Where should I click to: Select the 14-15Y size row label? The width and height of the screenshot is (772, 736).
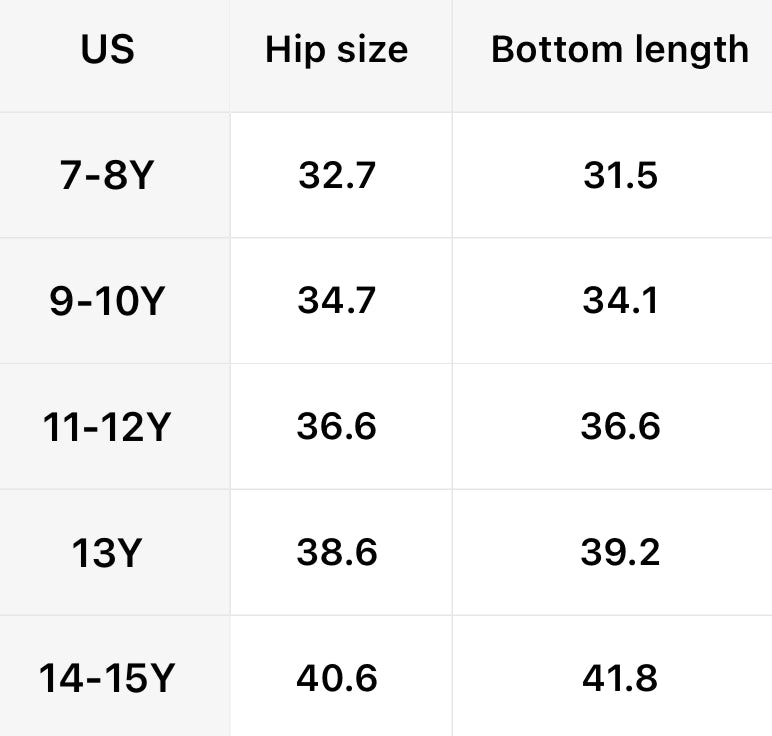coord(107,679)
